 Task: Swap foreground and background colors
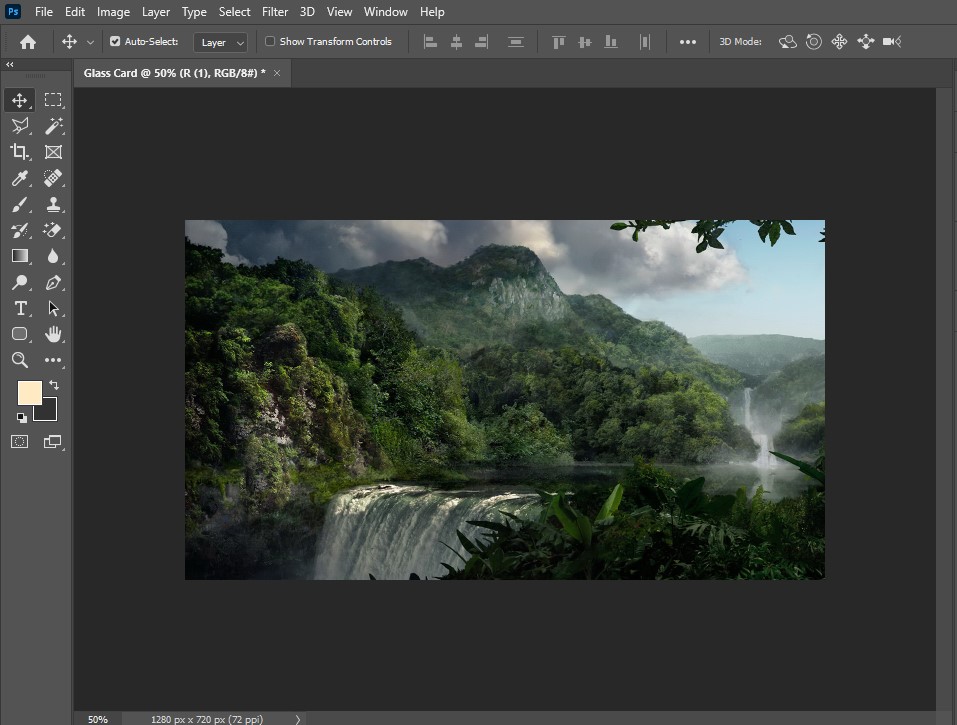coord(54,384)
